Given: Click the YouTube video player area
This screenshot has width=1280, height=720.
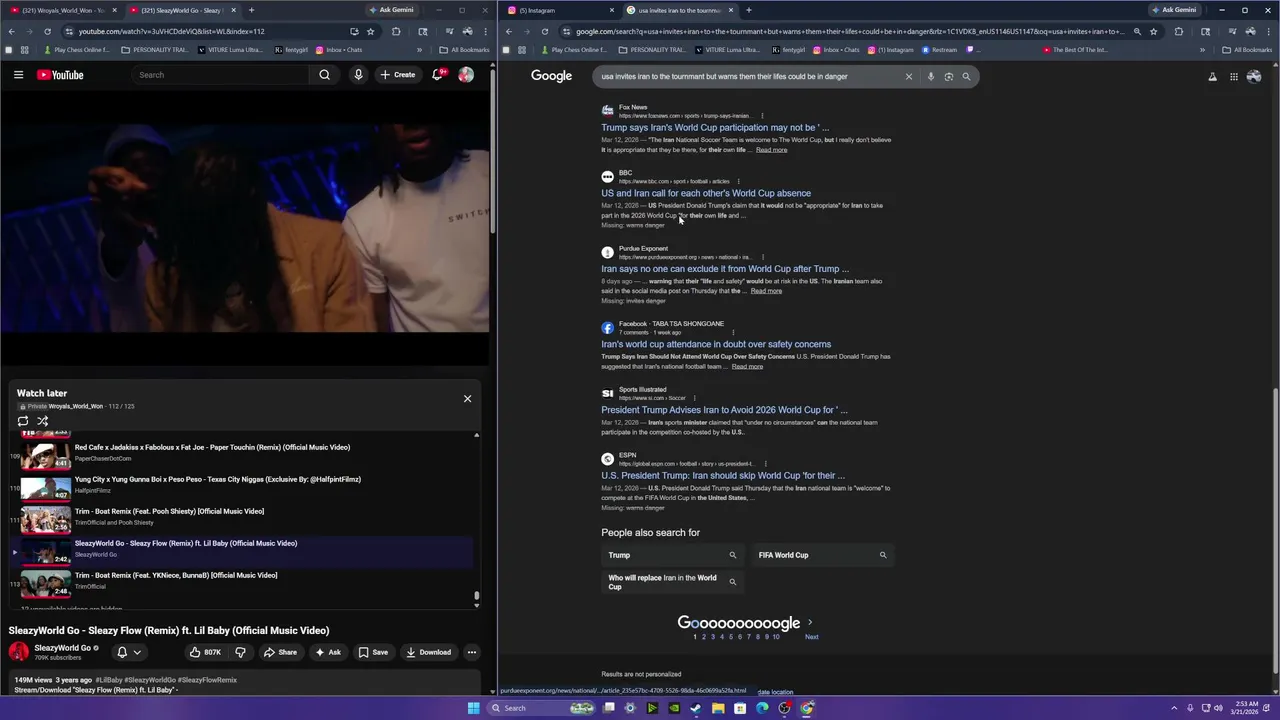Looking at the screenshot, I should click(x=245, y=228).
